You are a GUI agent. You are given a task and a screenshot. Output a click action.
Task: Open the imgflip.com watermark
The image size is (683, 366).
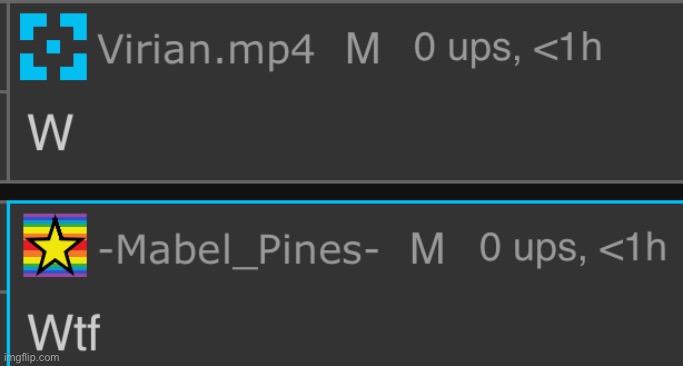click(x=30, y=358)
